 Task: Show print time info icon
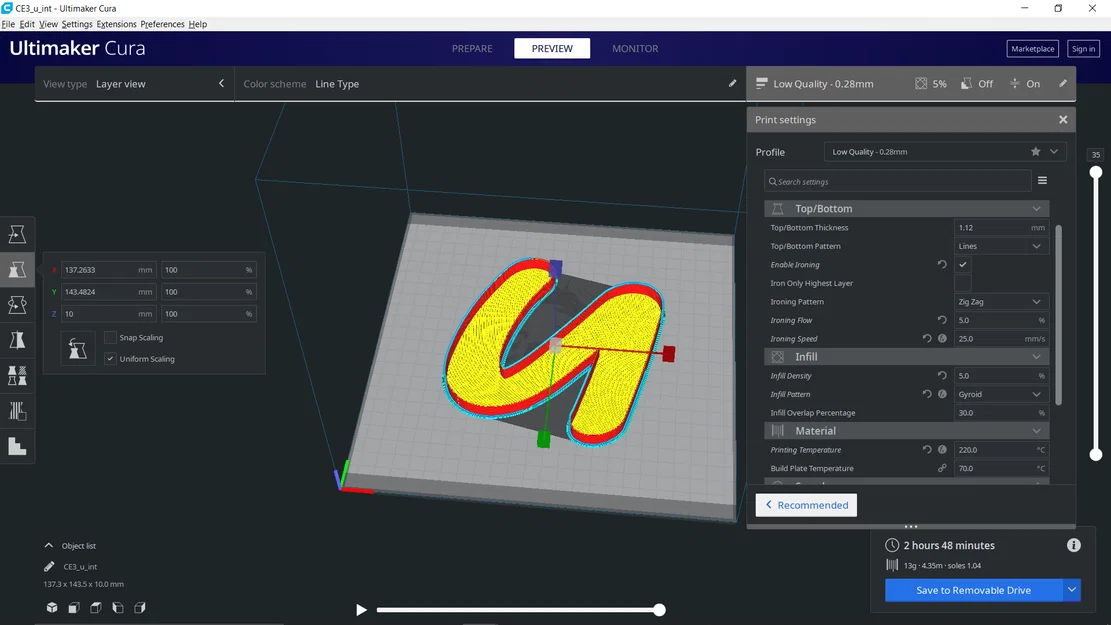tap(1073, 545)
